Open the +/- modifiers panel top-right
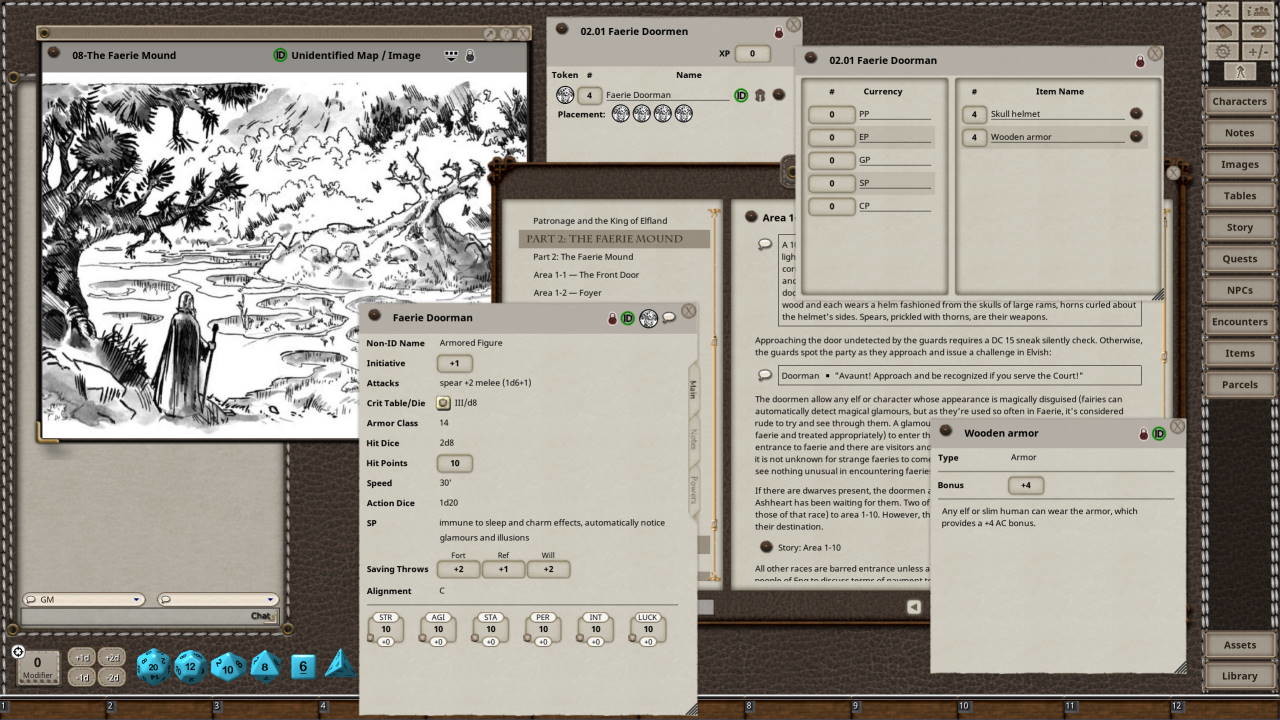 pyautogui.click(x=1258, y=50)
